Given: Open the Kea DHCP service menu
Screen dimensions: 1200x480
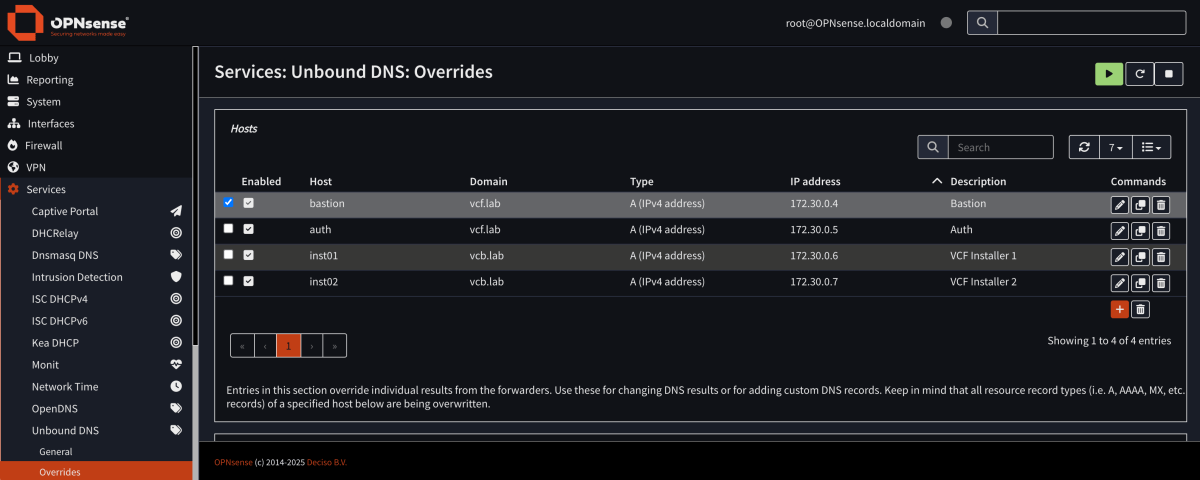Looking at the screenshot, I should (96, 343).
